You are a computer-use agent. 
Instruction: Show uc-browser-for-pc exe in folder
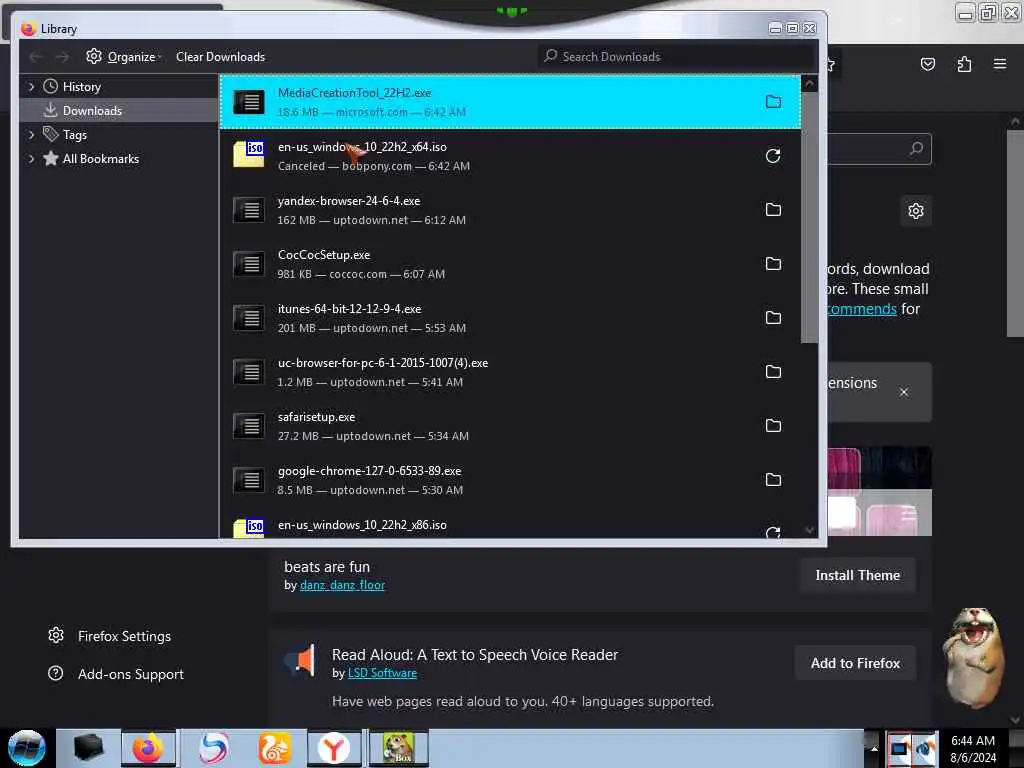[773, 372]
